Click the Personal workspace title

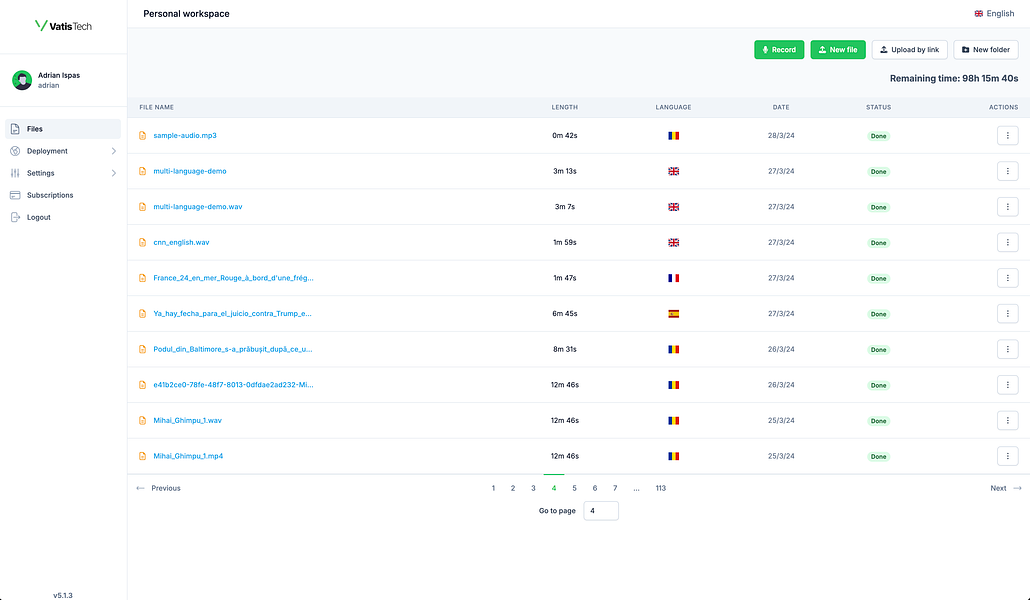pyautogui.click(x=187, y=14)
